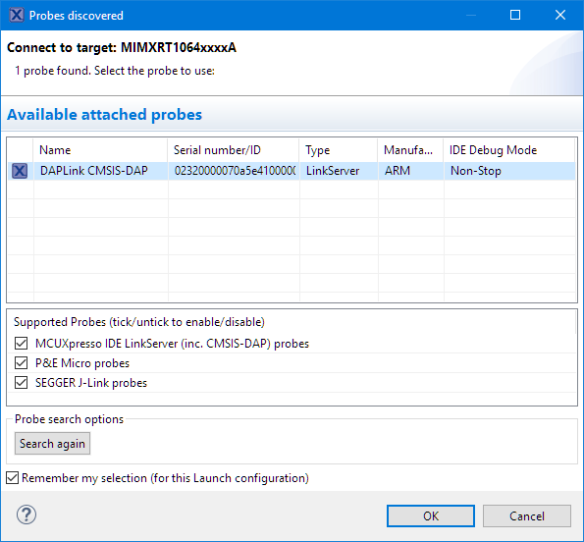Click the probe icon beside DAPLink CMSIS-DAP
The width and height of the screenshot is (584, 542).
coord(20,171)
